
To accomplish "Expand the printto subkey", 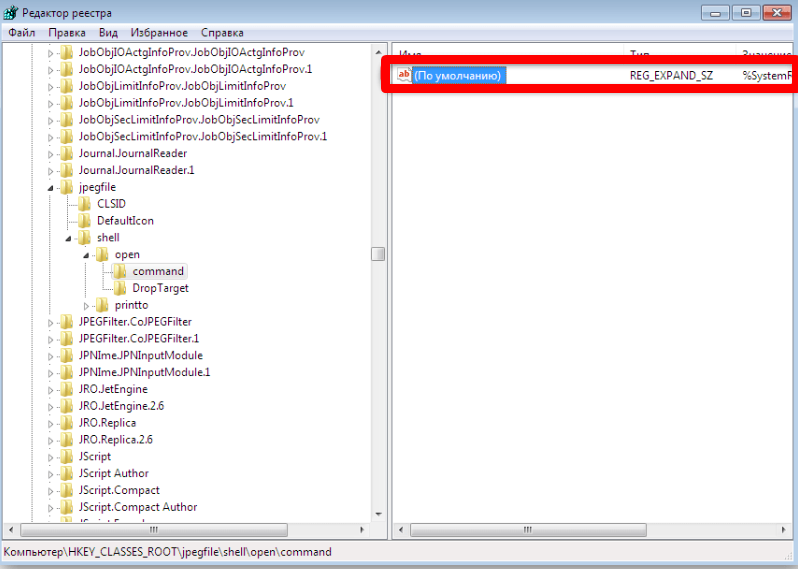I will point(86,305).
